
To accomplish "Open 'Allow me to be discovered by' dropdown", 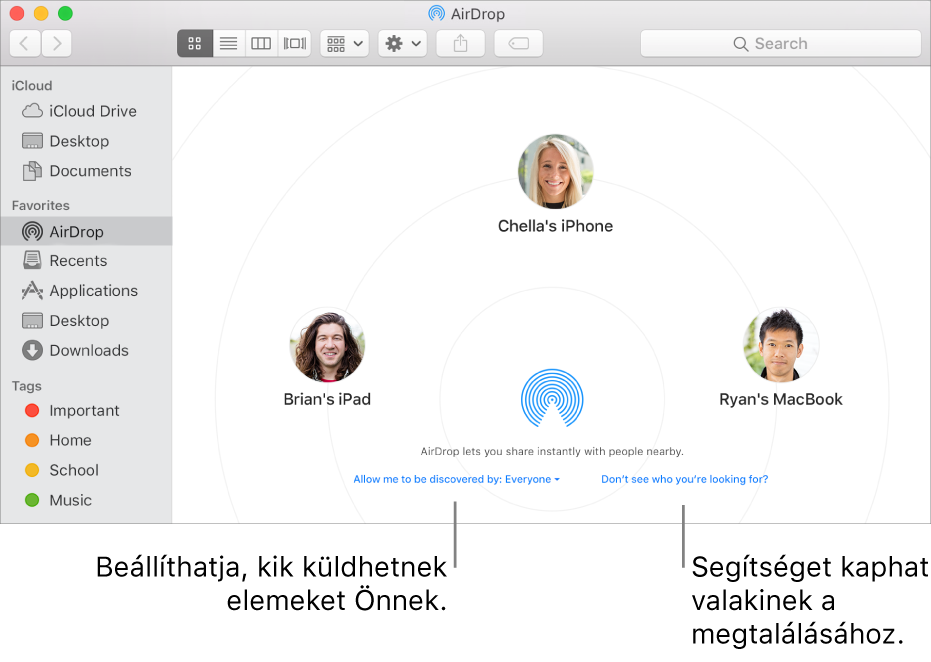I will coord(457,479).
